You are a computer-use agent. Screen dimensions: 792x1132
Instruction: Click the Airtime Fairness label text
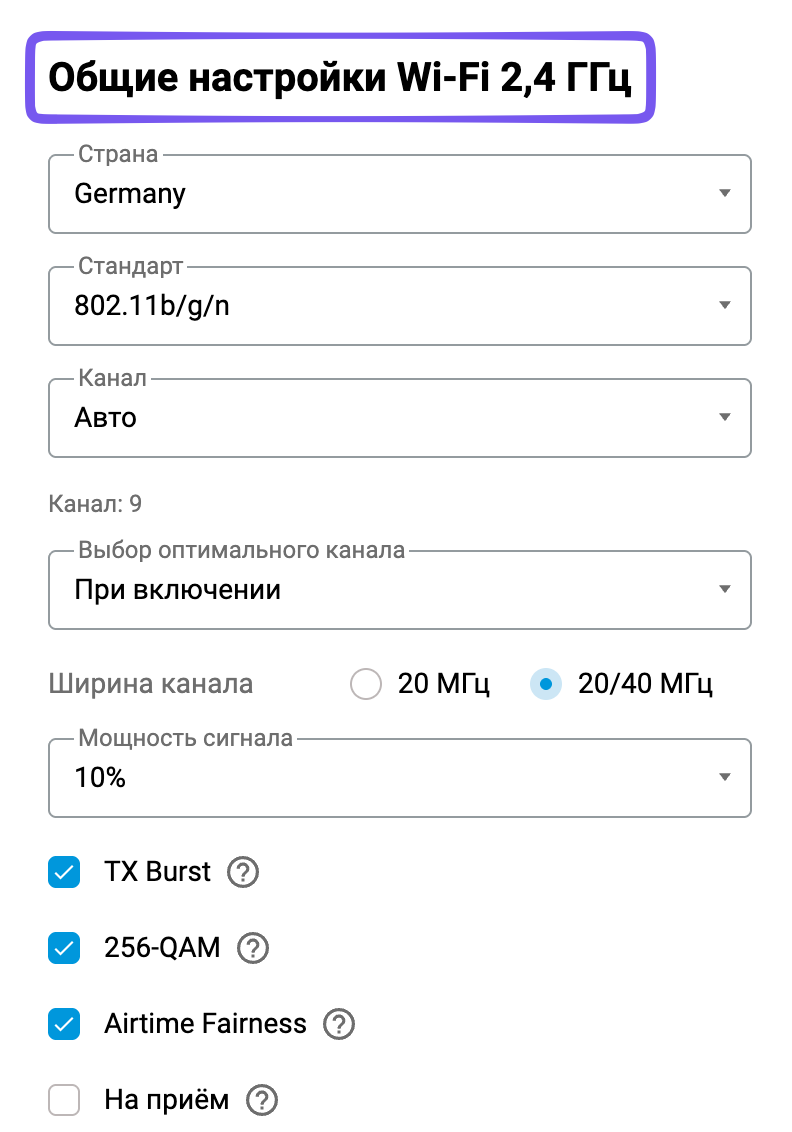pyautogui.click(x=205, y=1024)
